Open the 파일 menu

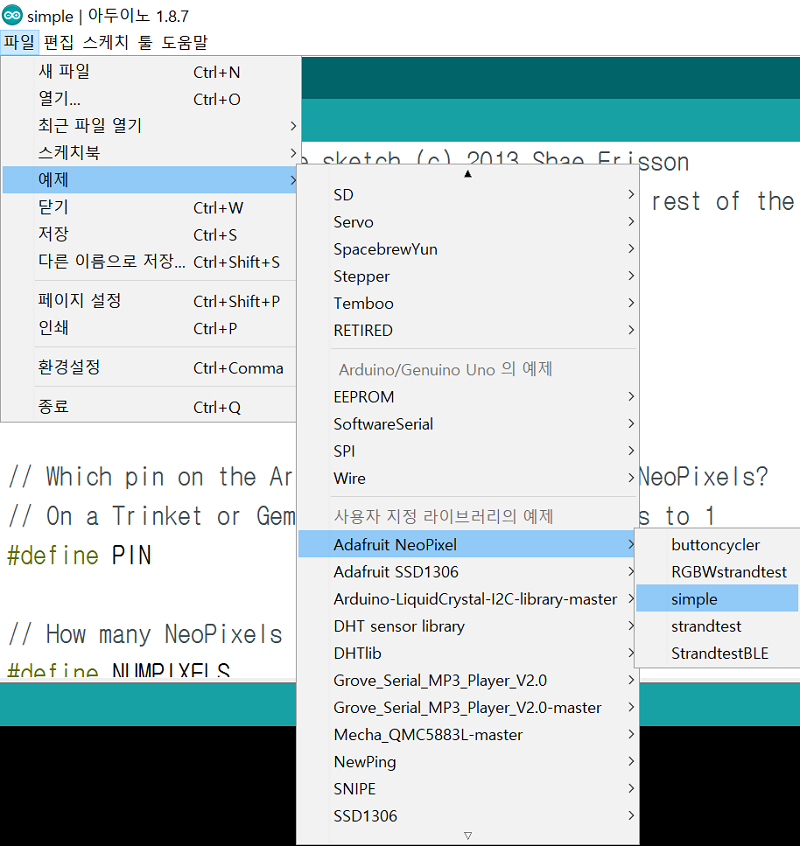click(x=19, y=43)
